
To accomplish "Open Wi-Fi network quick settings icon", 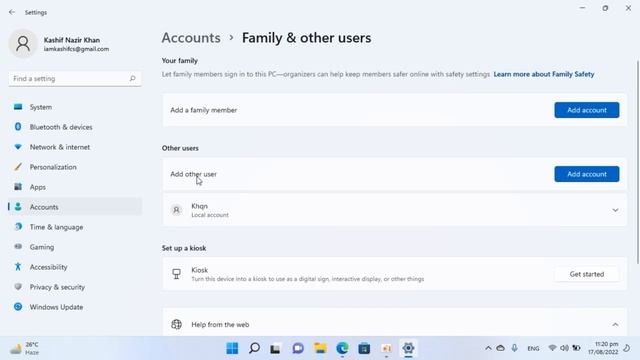I will (552, 348).
